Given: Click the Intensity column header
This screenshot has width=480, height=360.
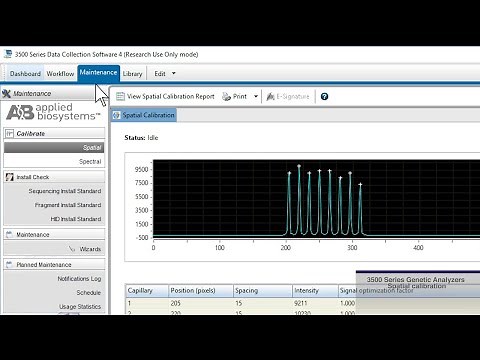Looking at the screenshot, I should (x=315, y=291).
